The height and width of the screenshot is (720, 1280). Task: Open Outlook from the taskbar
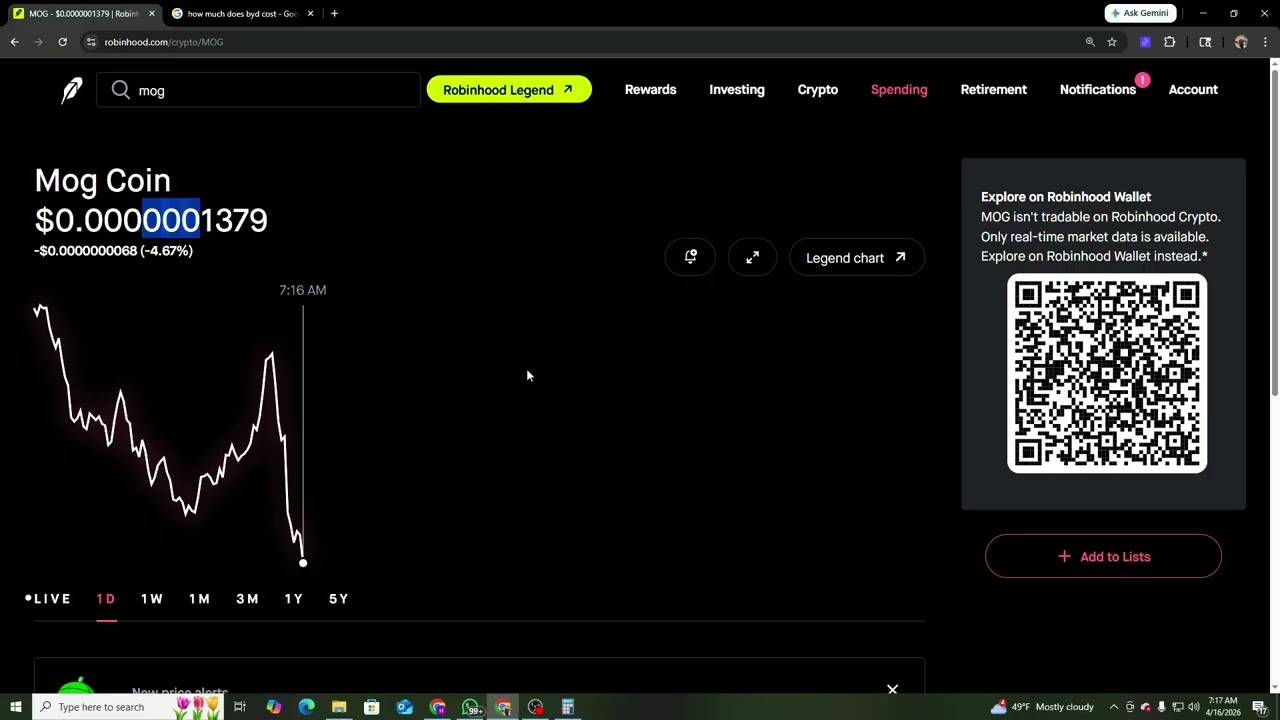(x=404, y=707)
